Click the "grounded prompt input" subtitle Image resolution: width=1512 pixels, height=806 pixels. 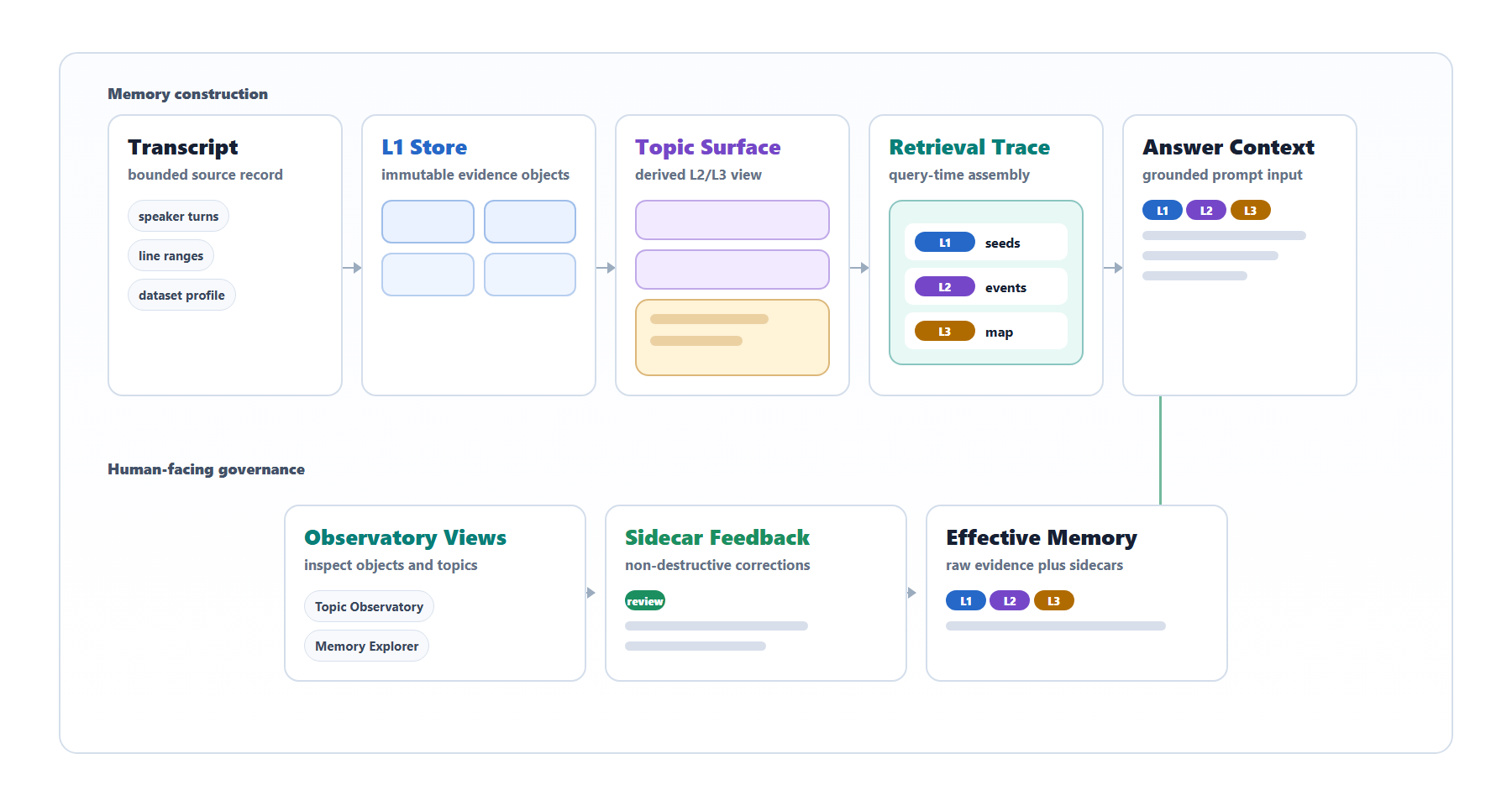[x=1222, y=175]
